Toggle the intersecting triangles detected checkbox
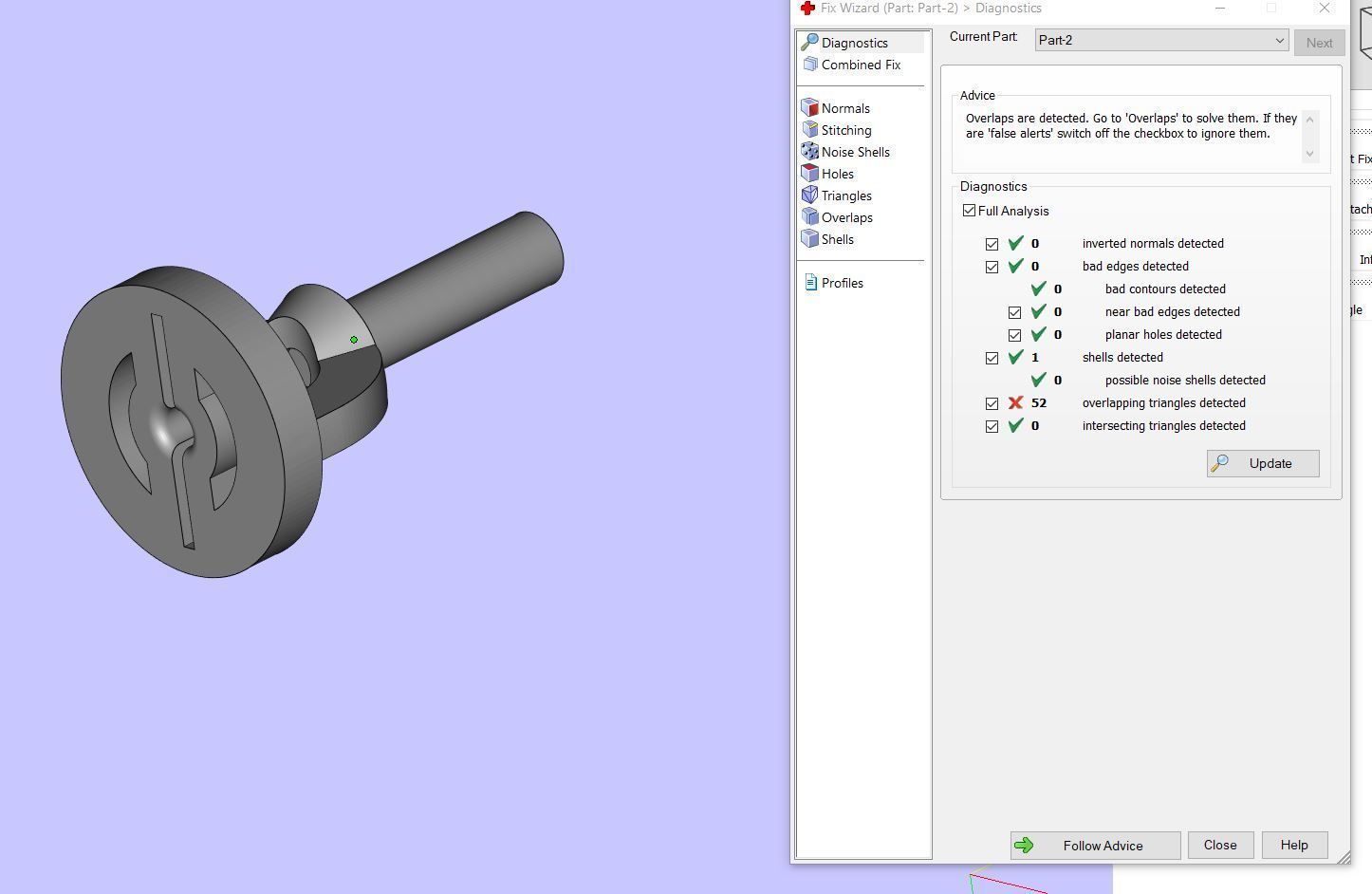Viewport: 1372px width, 894px height. pos(992,426)
